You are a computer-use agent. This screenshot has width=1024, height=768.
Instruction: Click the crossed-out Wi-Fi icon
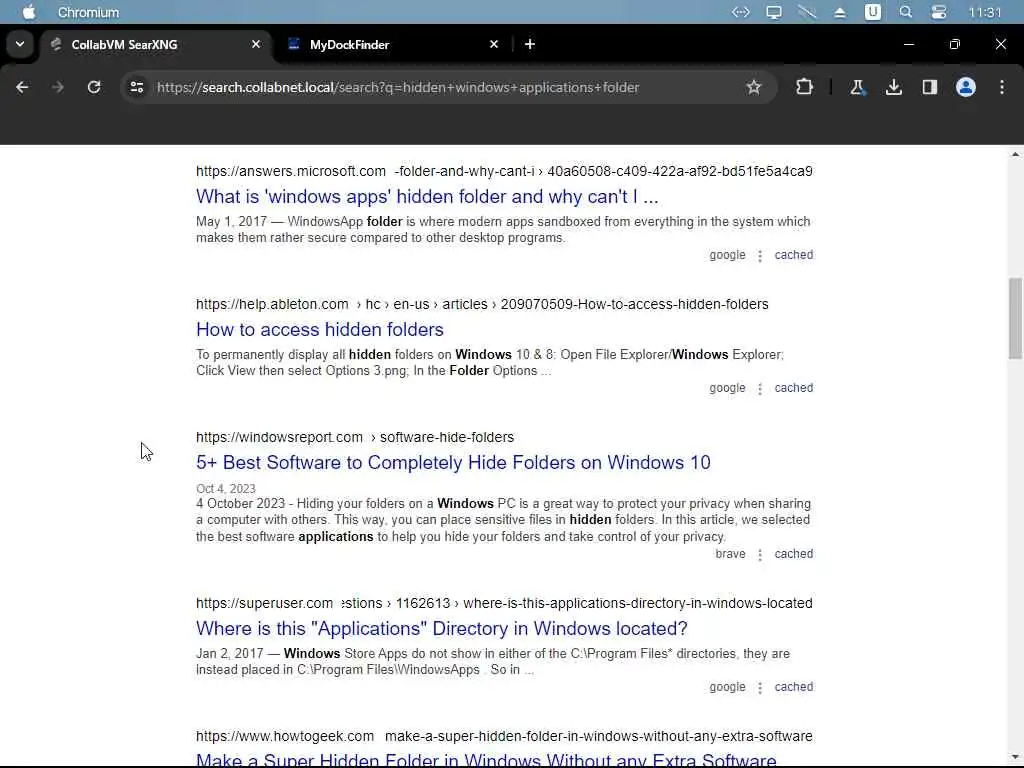click(807, 12)
